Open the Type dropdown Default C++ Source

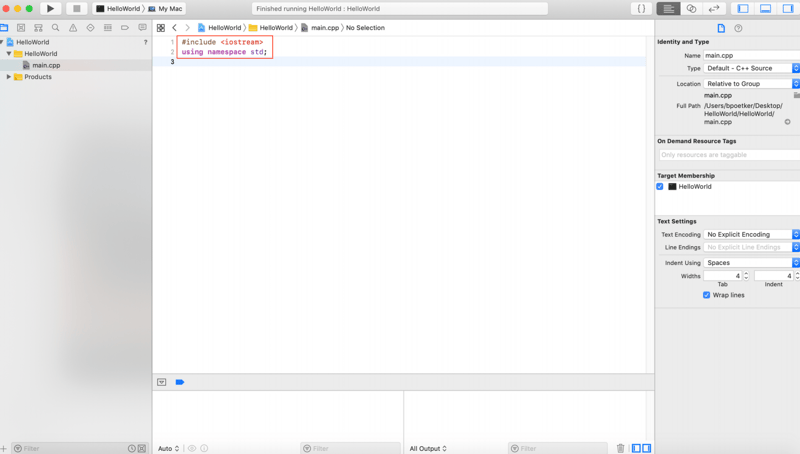coord(751,68)
